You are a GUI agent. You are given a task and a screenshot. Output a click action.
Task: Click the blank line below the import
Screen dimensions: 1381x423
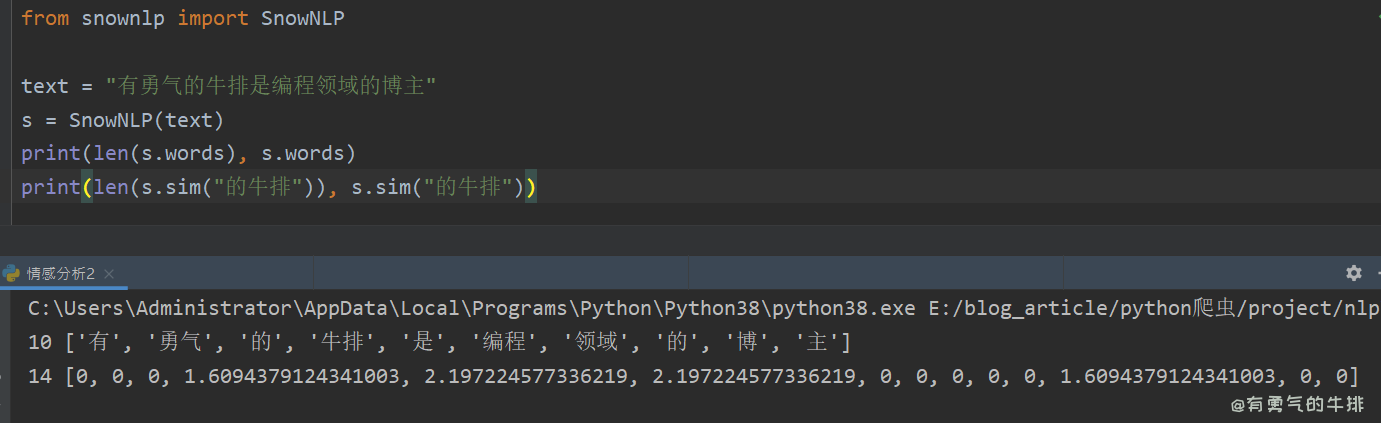[x=200, y=53]
